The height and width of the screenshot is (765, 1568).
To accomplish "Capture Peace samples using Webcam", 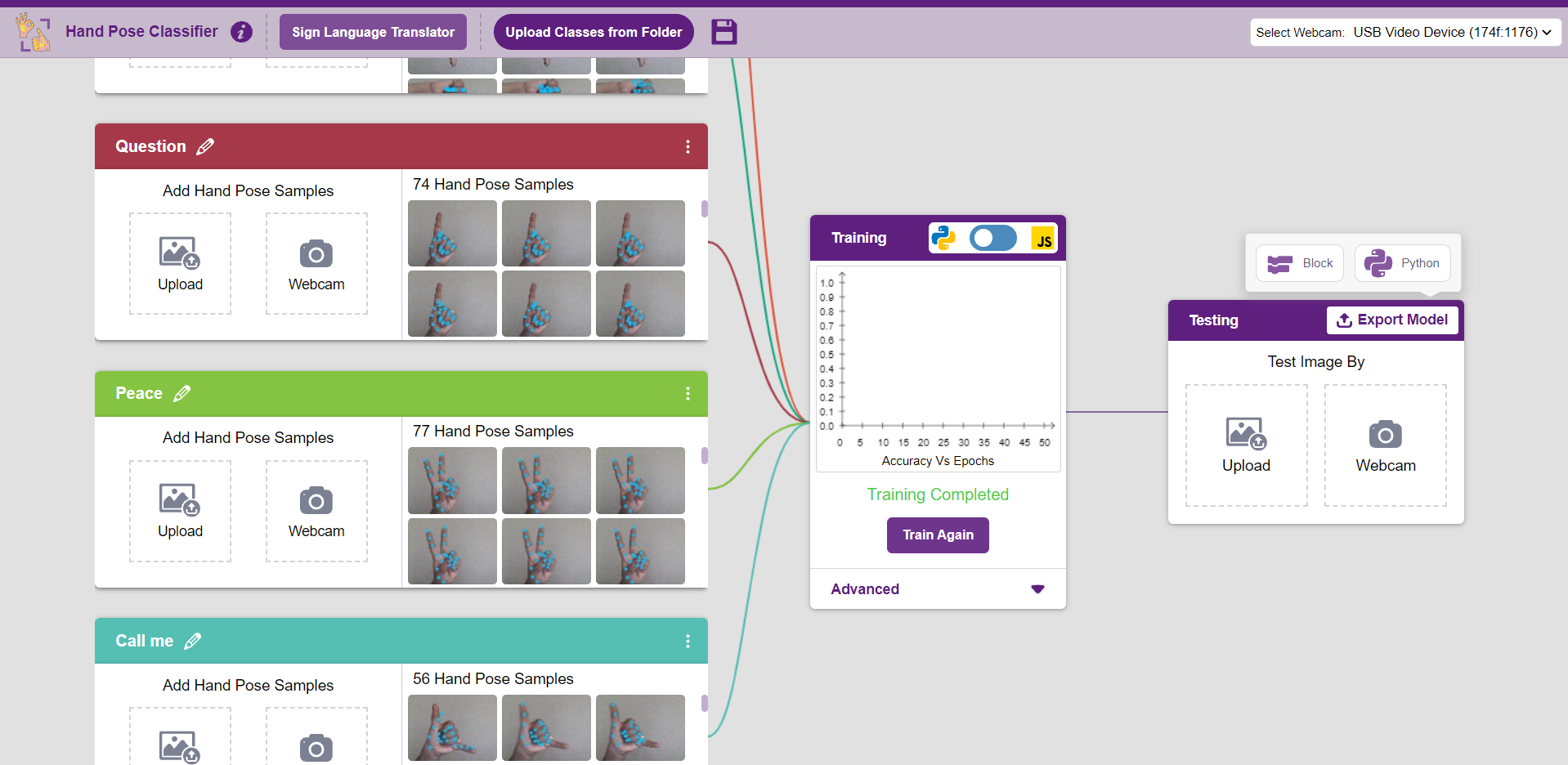I will pos(316,511).
